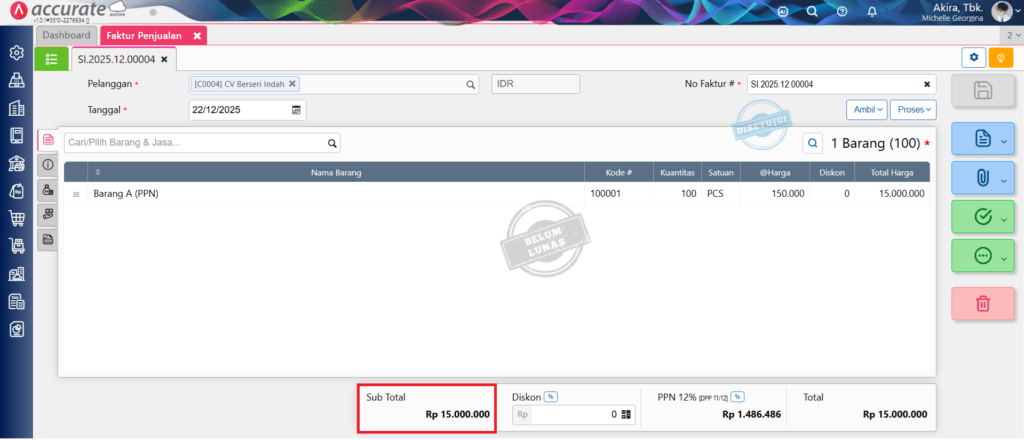Open the notification bell
Screen dimensions: 1024x440
[x=872, y=12]
